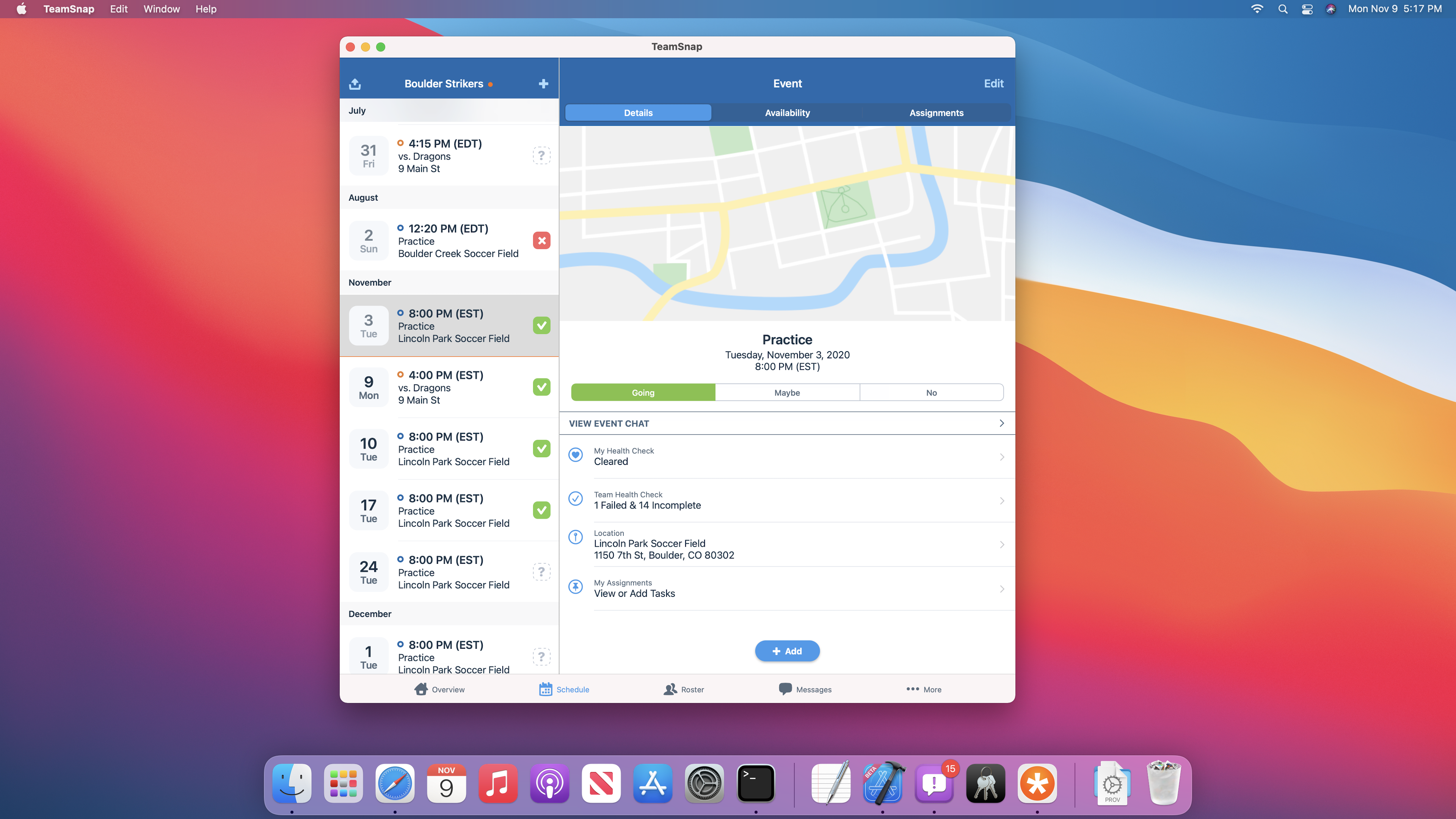Screen dimensions: 1456x819
Task: Open Spotlight search in menu bar
Action: tap(1282, 9)
